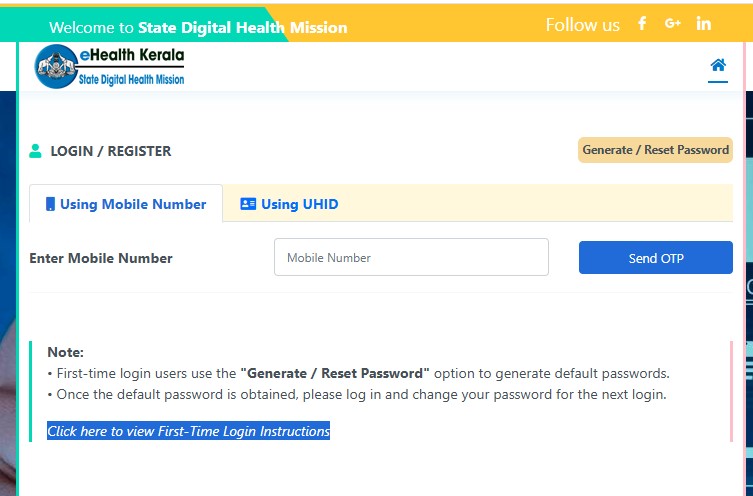
Task: Click the LOGIN / REGISTER heading
Action: pyautogui.click(x=110, y=151)
